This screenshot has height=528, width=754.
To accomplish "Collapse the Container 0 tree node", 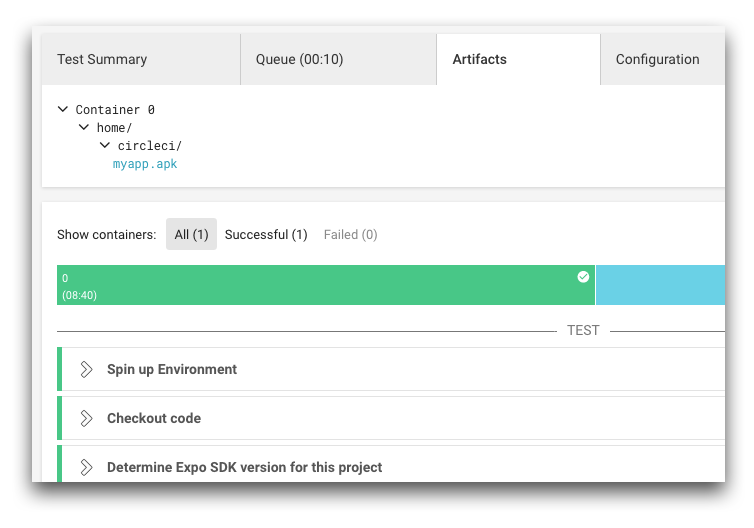I will click(x=63, y=109).
